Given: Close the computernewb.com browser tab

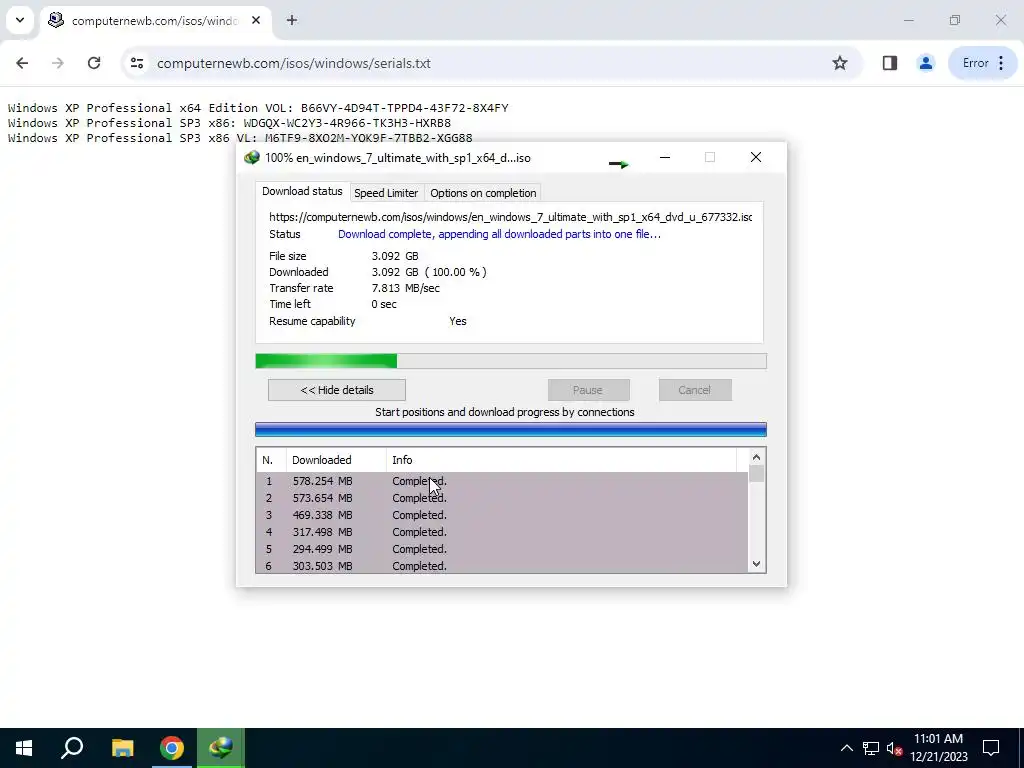Looking at the screenshot, I should tap(256, 20).
